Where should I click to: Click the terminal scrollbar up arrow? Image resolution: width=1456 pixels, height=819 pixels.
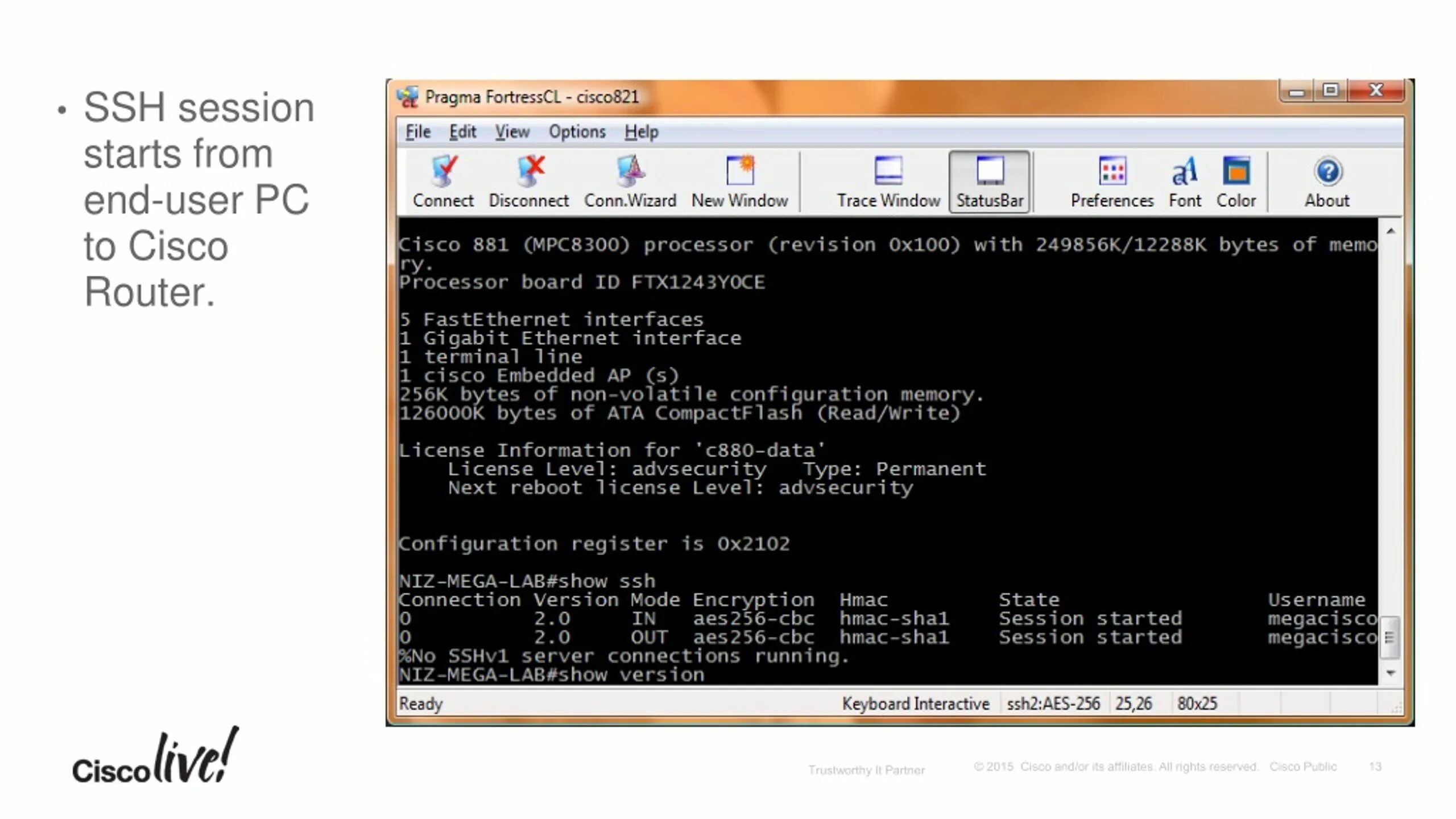pyautogui.click(x=1391, y=231)
